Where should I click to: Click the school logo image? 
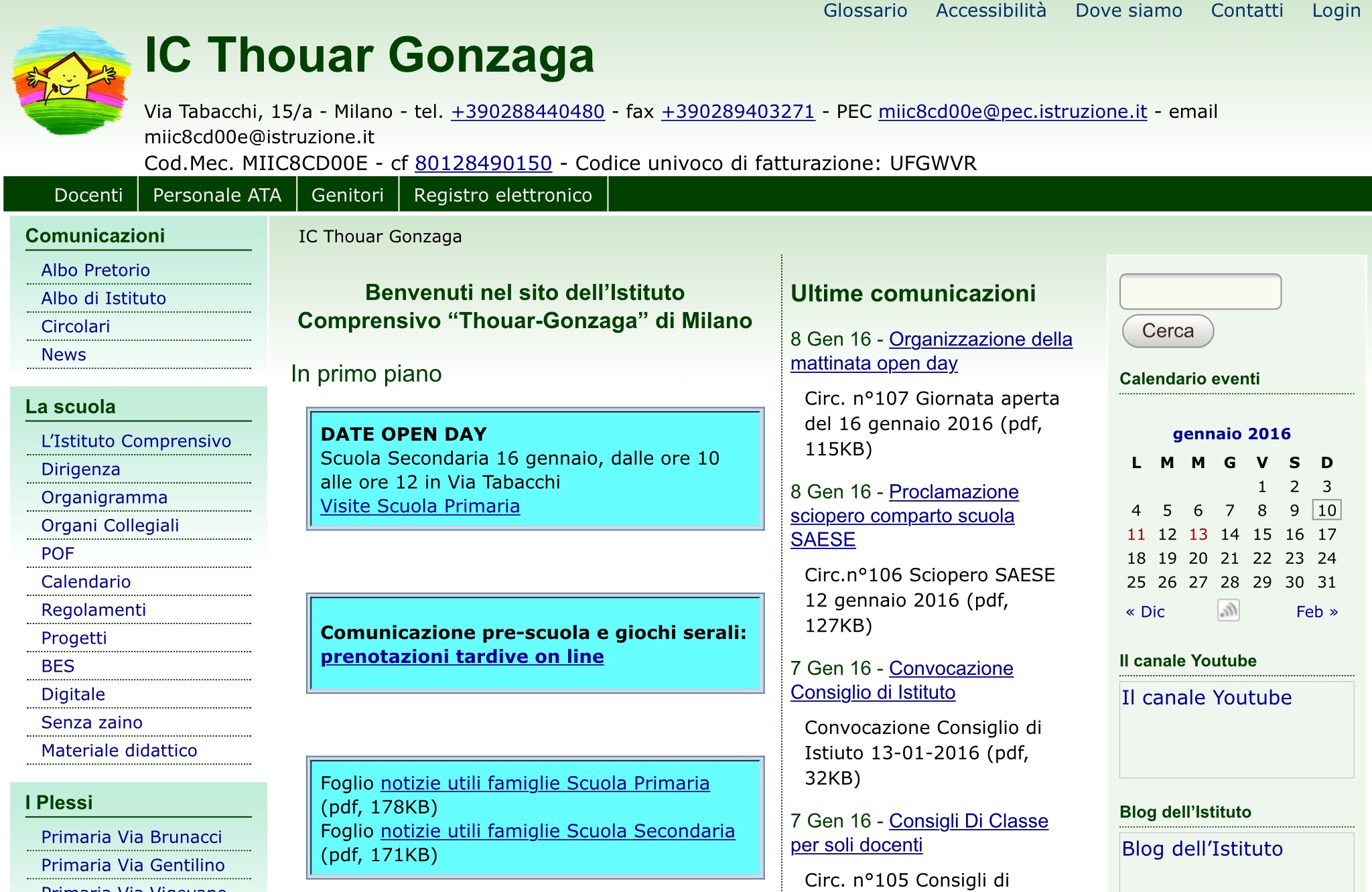point(71,81)
